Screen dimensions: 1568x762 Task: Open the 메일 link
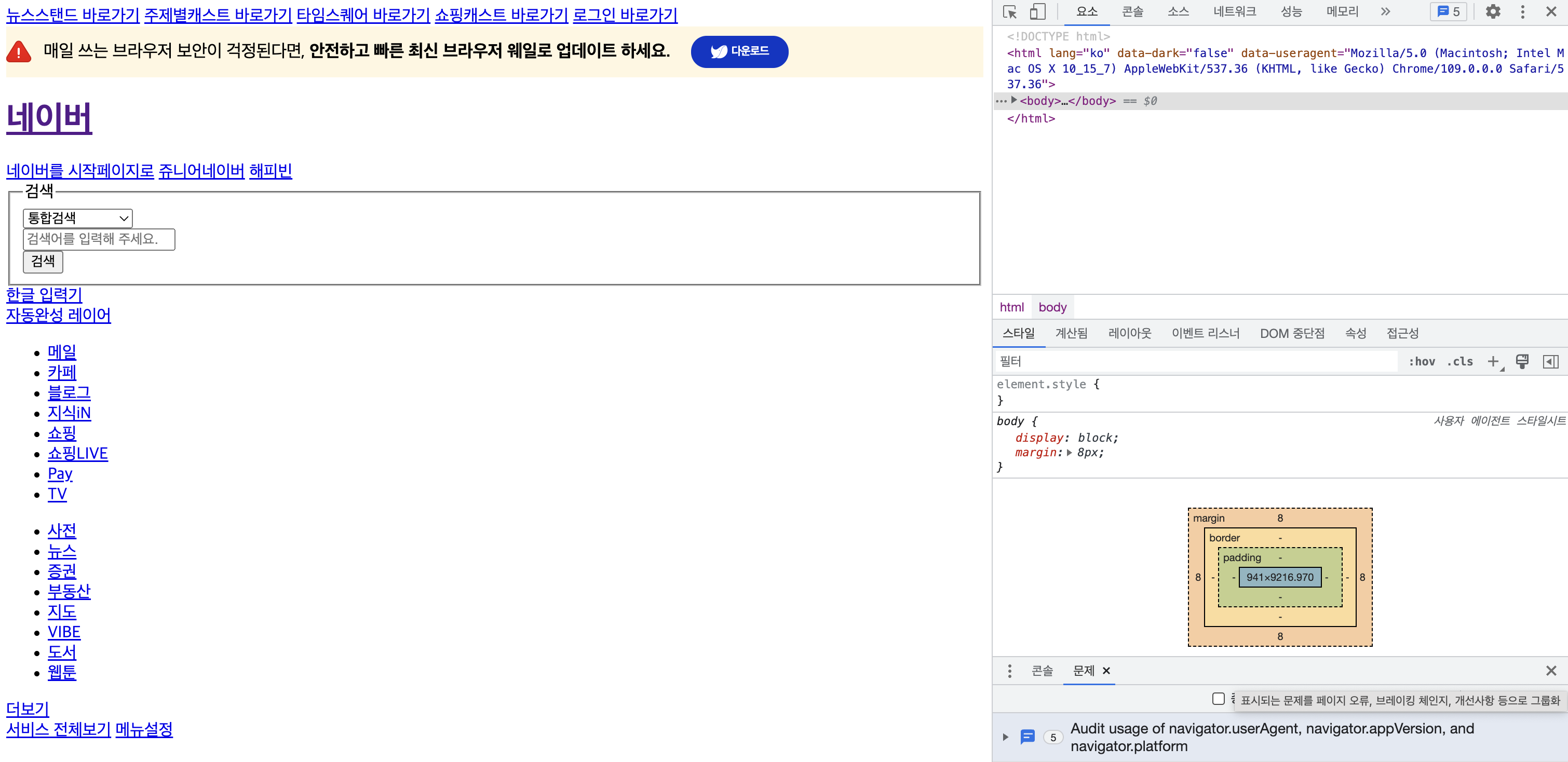pos(62,352)
